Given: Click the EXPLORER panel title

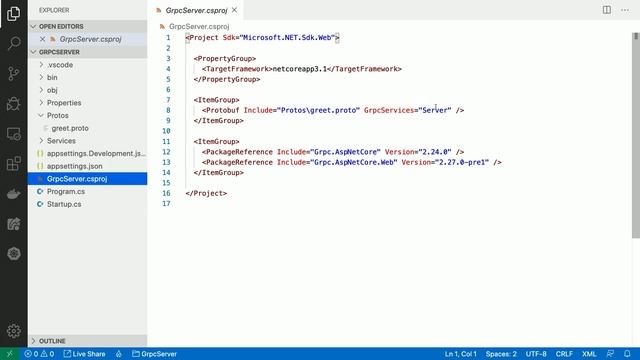Looking at the screenshot, I should point(54,10).
